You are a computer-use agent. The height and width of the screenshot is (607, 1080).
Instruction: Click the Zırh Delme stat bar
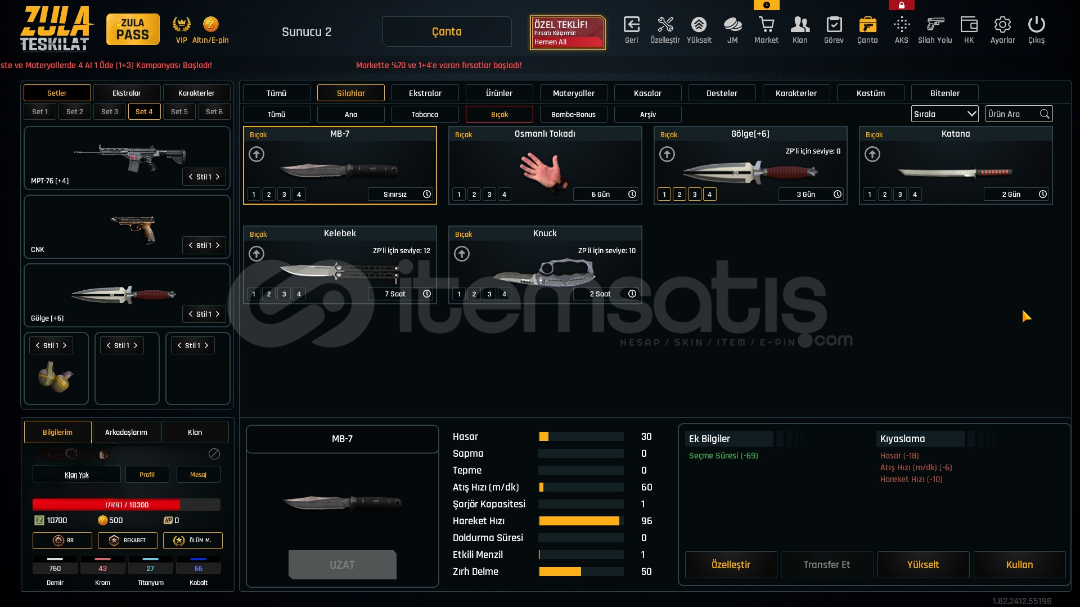tap(581, 571)
